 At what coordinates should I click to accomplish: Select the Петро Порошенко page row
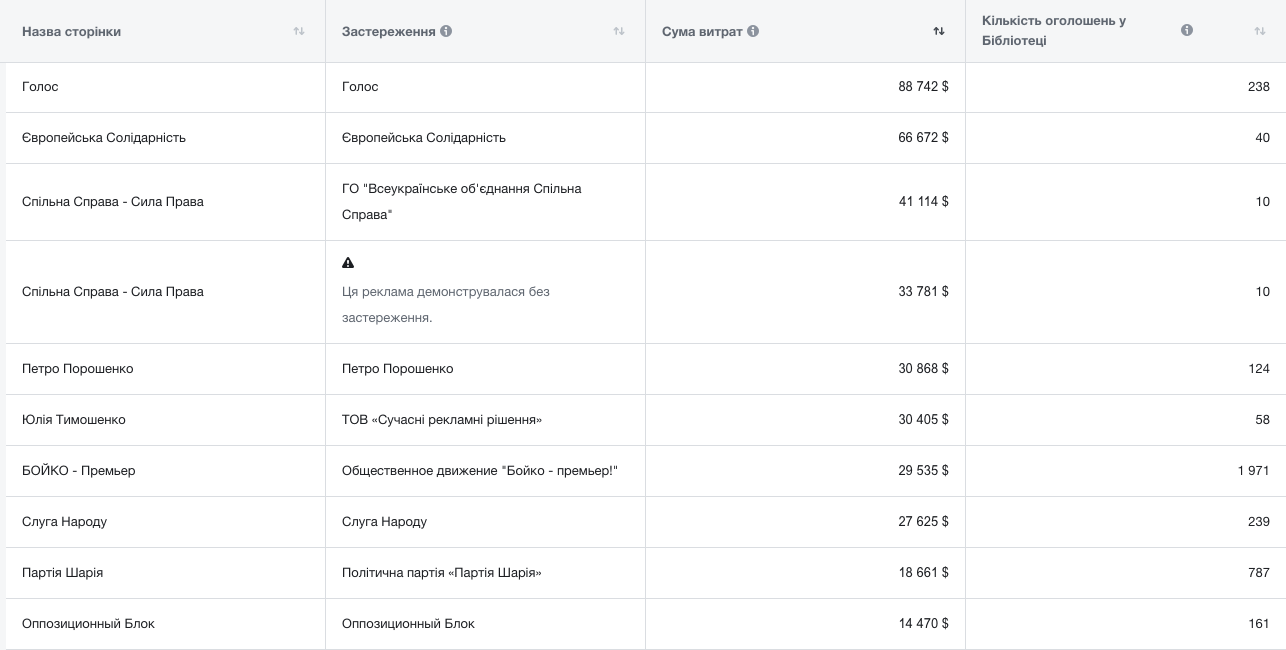point(78,369)
